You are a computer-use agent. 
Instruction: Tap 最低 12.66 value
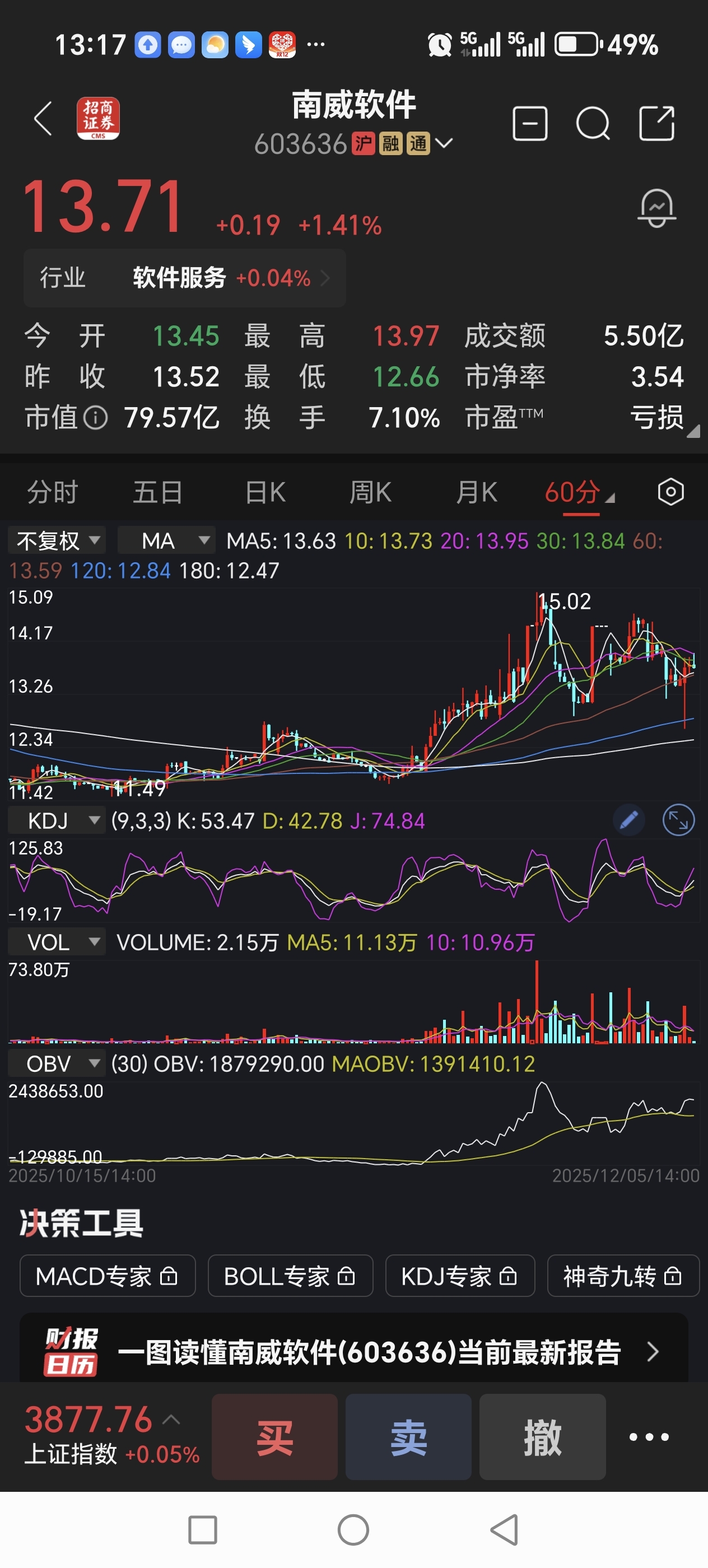point(406,377)
